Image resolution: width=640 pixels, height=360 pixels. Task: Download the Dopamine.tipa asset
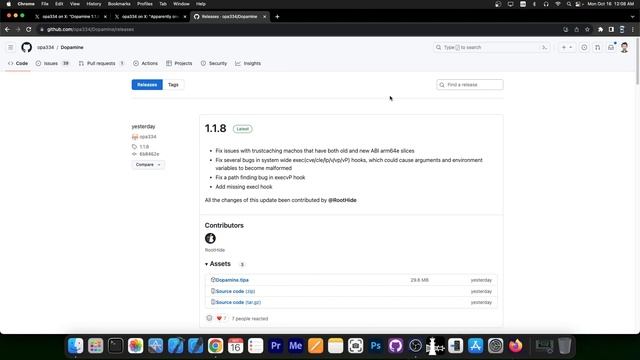pyautogui.click(x=232, y=280)
